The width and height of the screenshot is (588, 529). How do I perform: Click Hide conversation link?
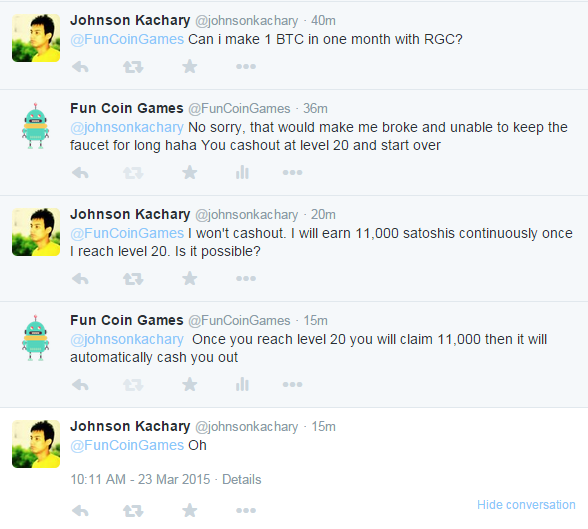pos(526,505)
